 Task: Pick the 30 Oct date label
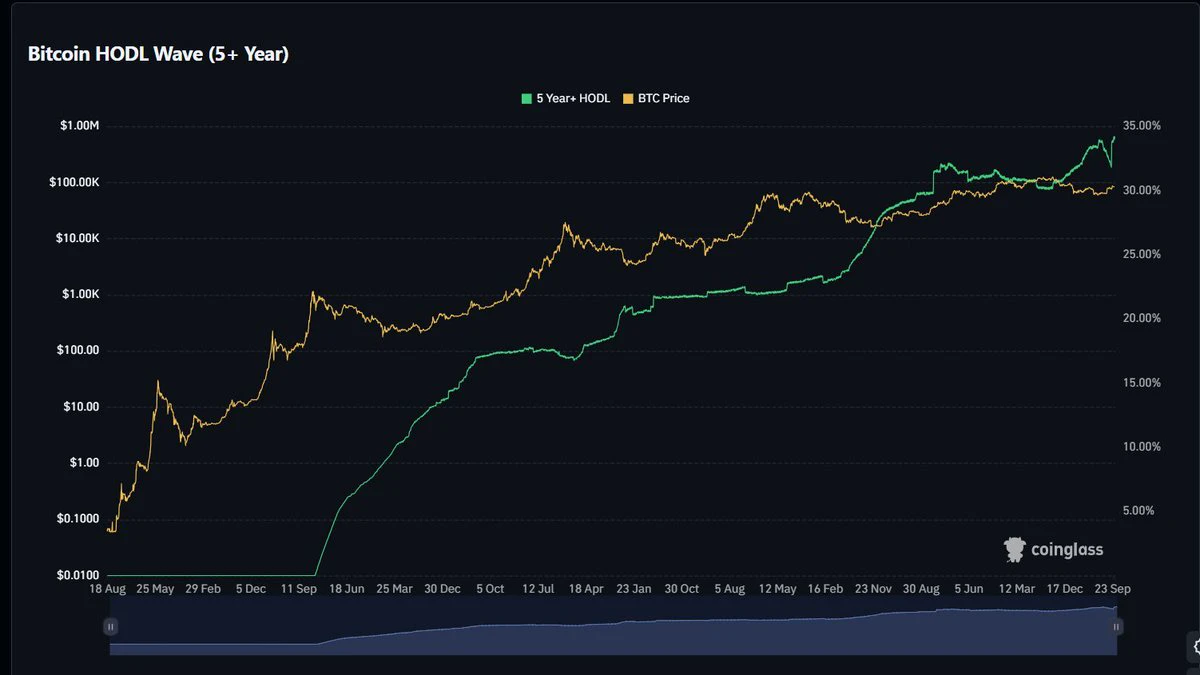(x=682, y=589)
